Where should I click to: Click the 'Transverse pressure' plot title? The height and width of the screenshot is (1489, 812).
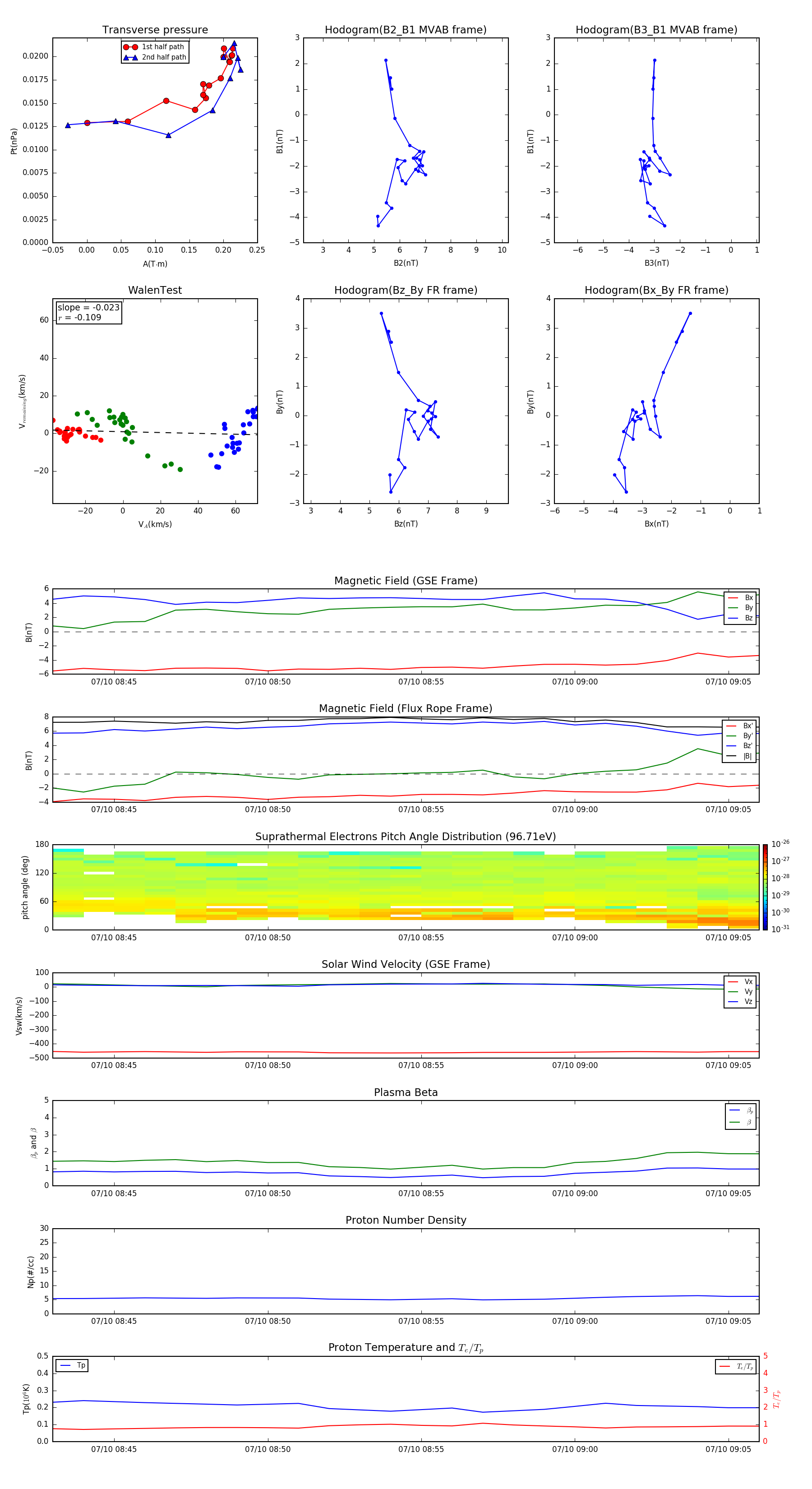[x=155, y=30]
